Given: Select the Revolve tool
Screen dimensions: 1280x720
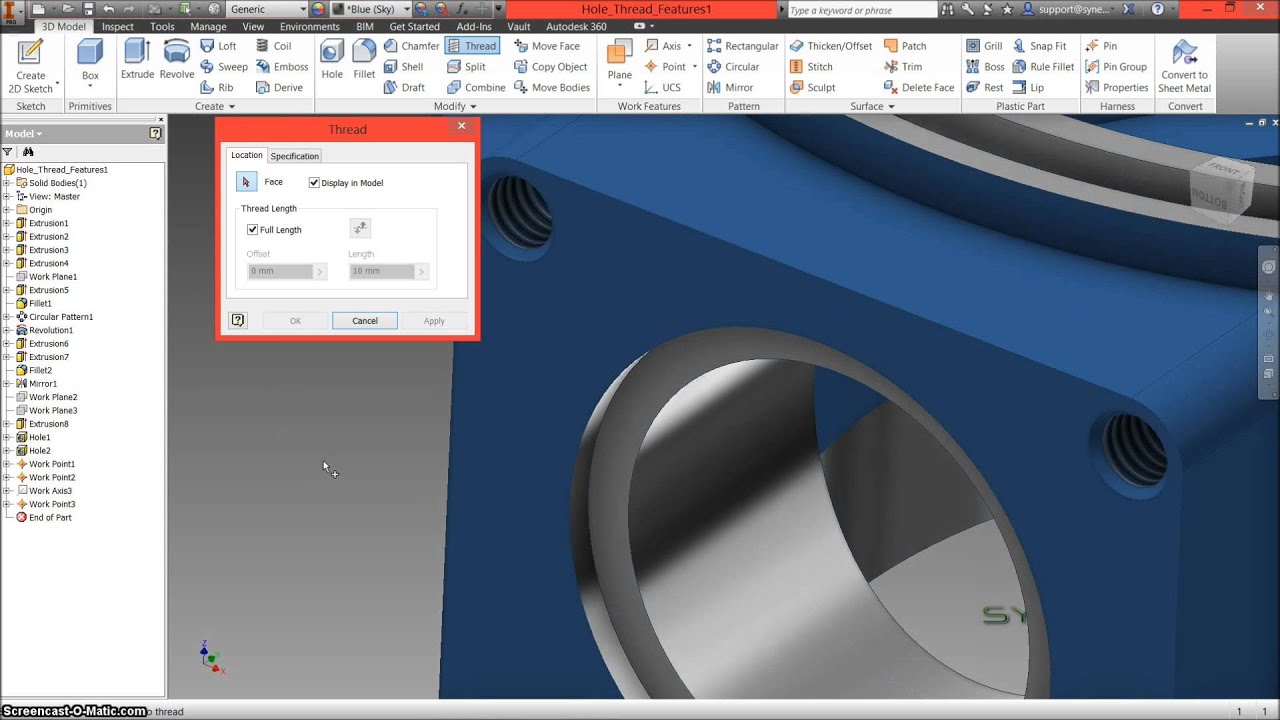Looking at the screenshot, I should pos(177,59).
